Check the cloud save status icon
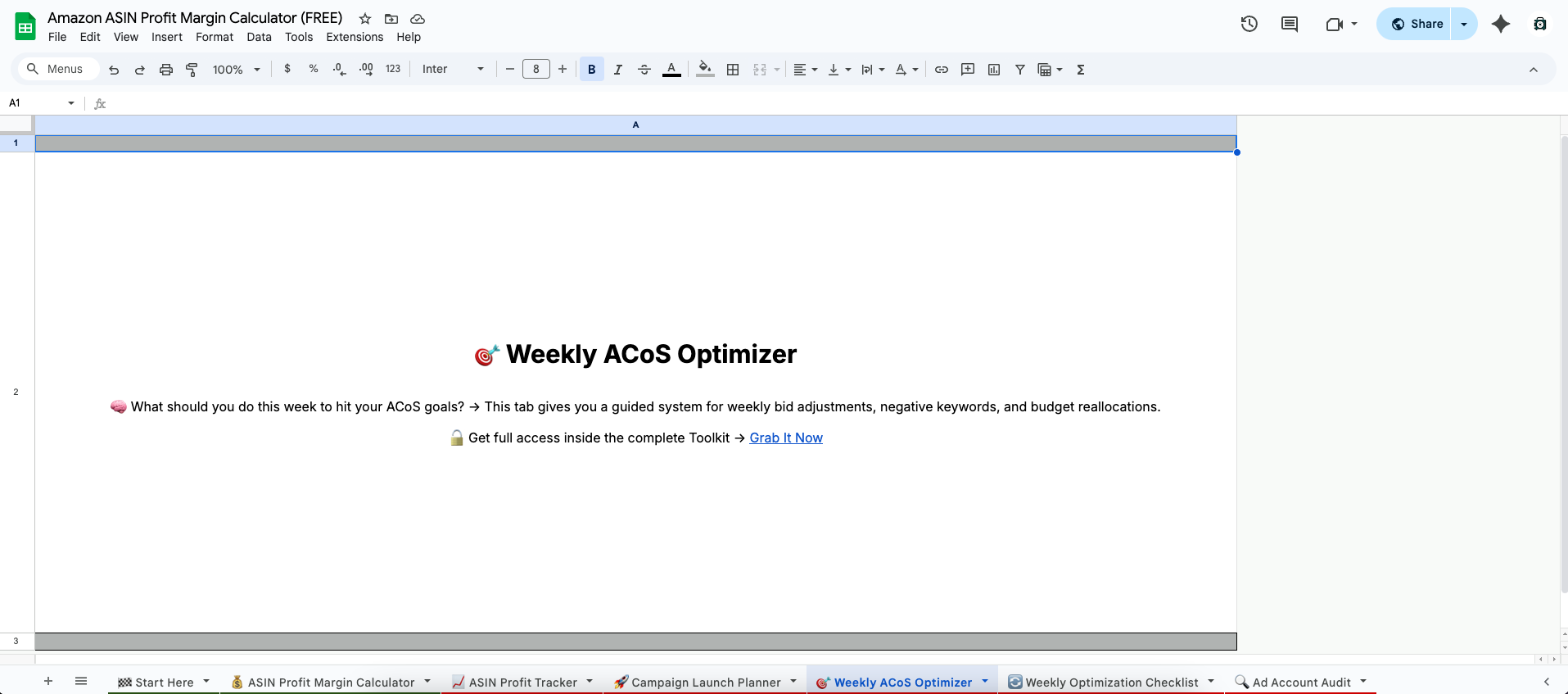Image resolution: width=1568 pixels, height=694 pixels. click(418, 19)
